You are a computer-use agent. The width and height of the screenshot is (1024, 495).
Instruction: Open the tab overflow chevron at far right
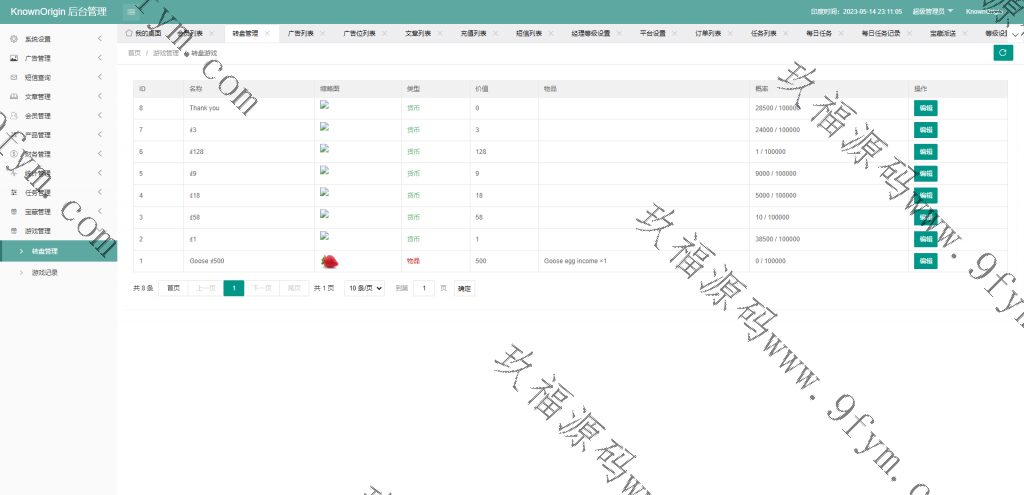[1017, 33]
